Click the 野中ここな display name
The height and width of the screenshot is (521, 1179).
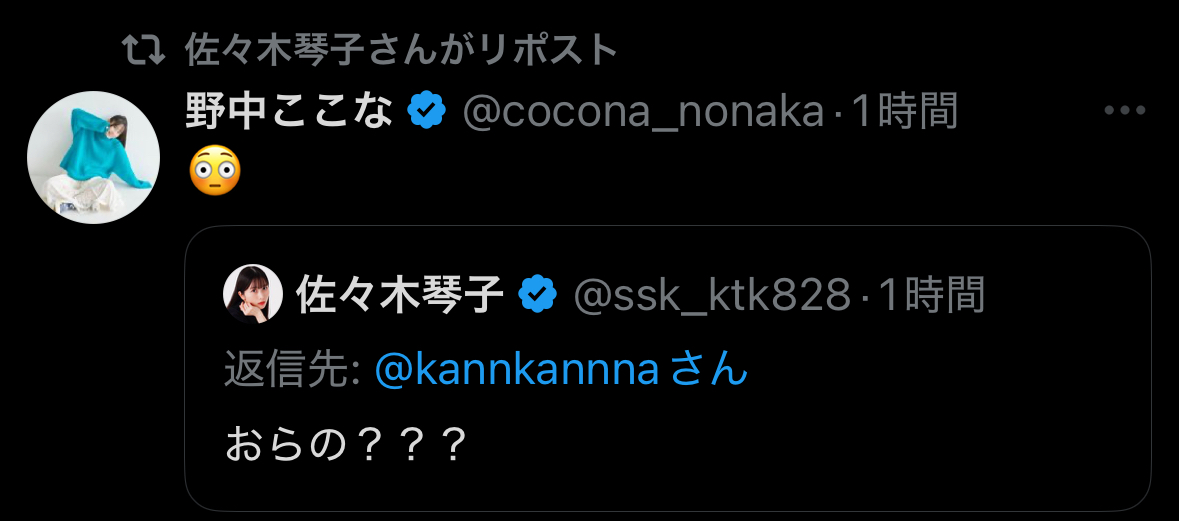coord(290,112)
